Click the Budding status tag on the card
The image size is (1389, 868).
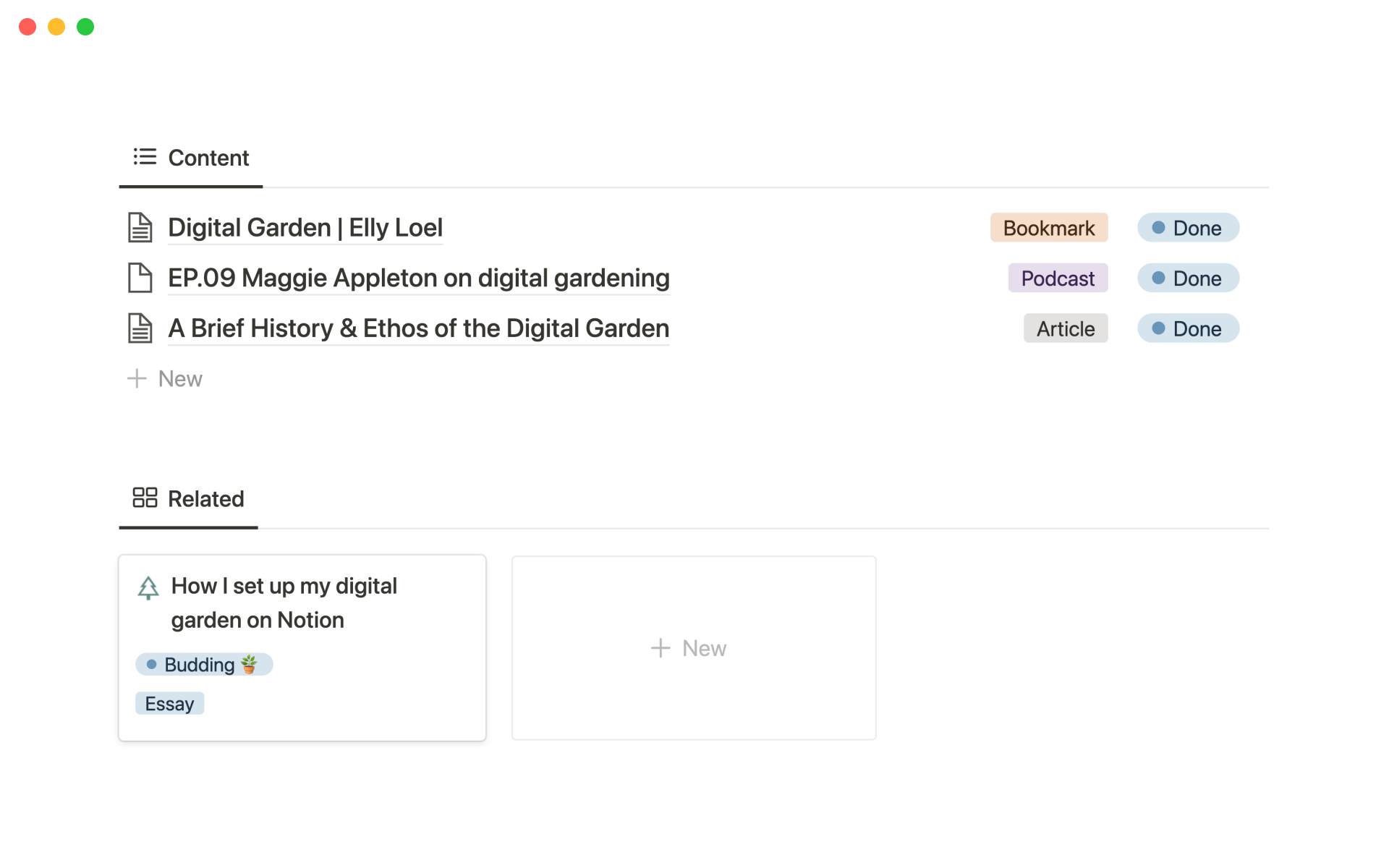click(204, 665)
